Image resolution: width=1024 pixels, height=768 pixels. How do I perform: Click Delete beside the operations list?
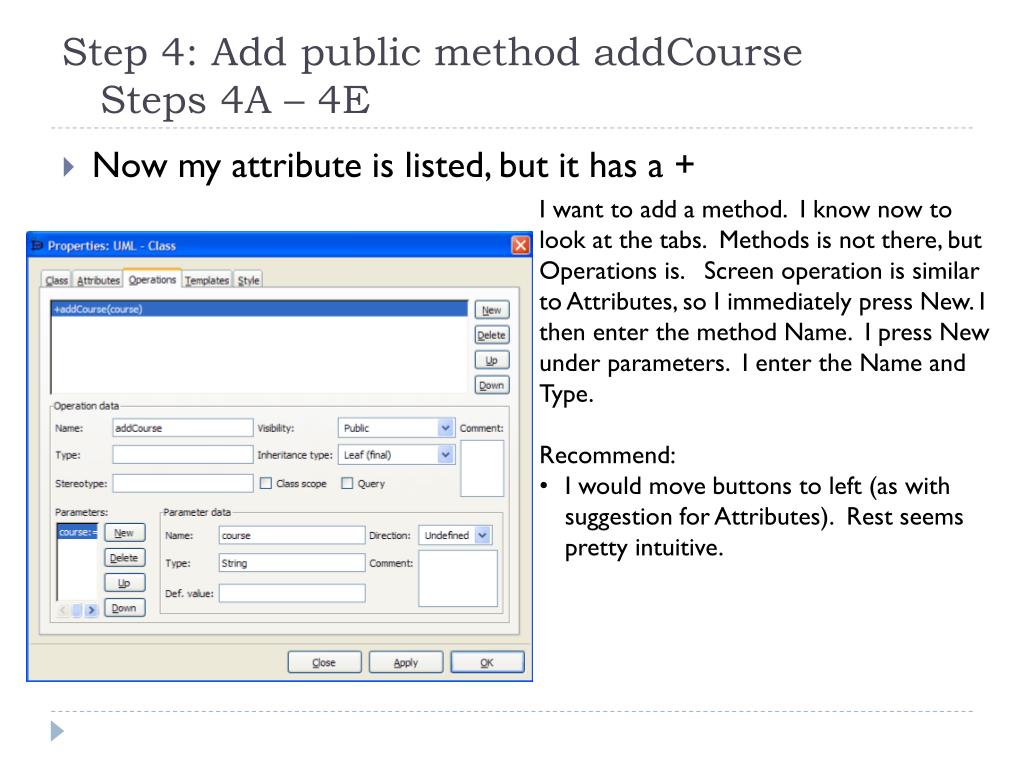click(x=492, y=335)
